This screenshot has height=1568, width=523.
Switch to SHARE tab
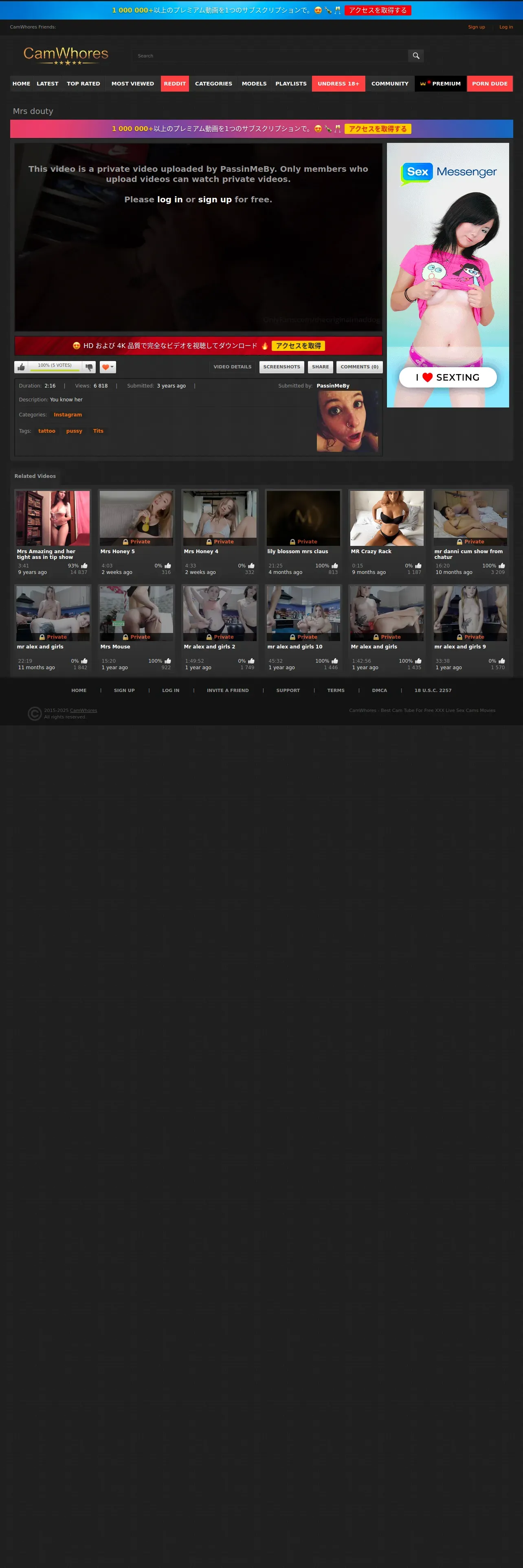(x=320, y=367)
